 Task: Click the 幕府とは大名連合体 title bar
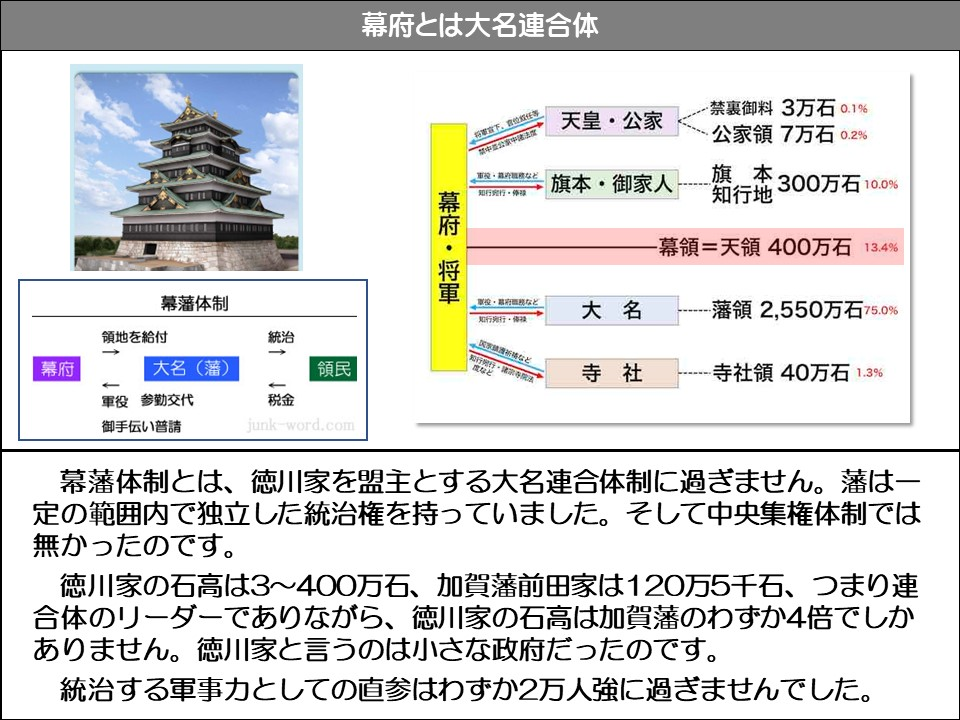pos(480,18)
